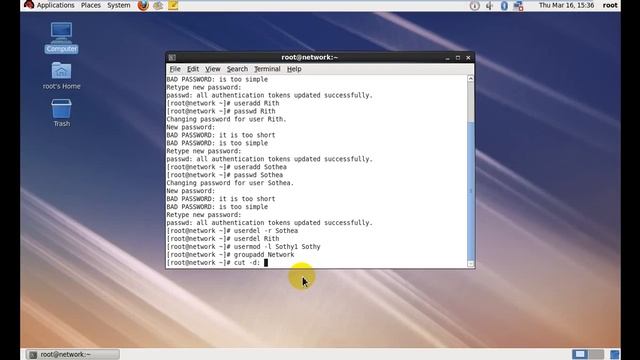Screen dimensions: 640x360
Task: Open the terminal View menu
Action: coord(213,69)
